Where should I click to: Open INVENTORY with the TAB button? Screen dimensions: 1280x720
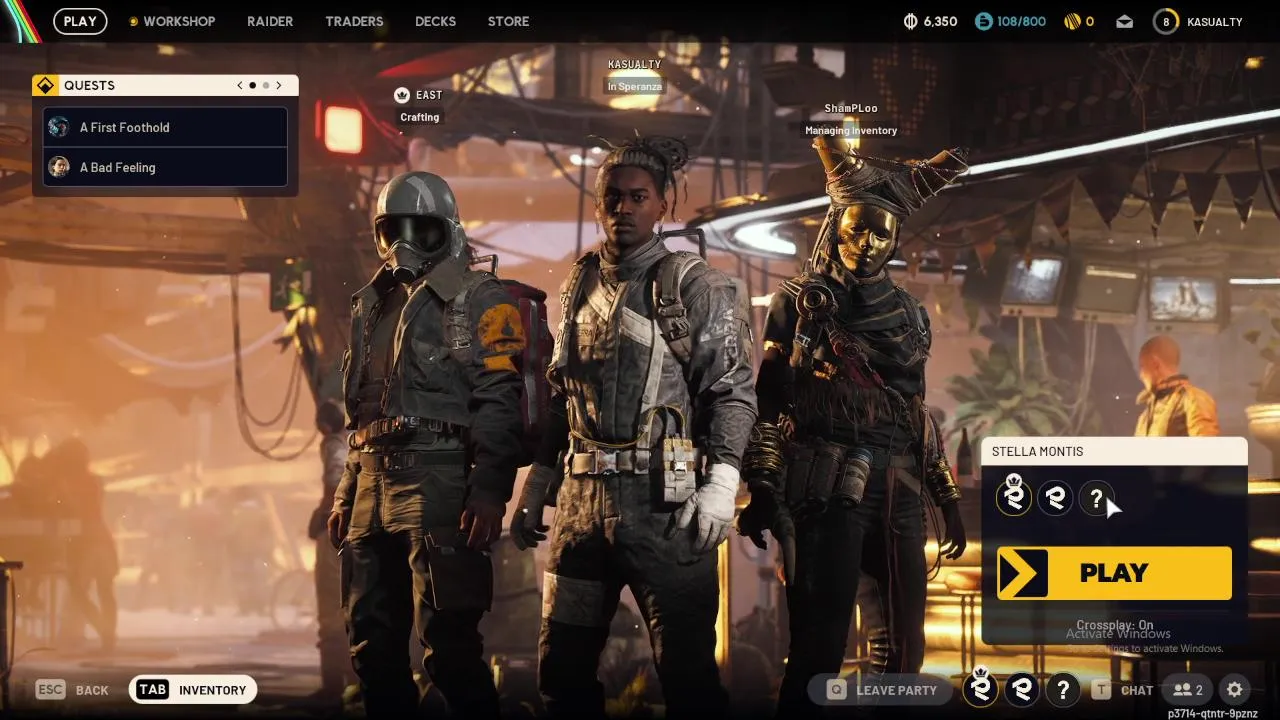tap(193, 690)
